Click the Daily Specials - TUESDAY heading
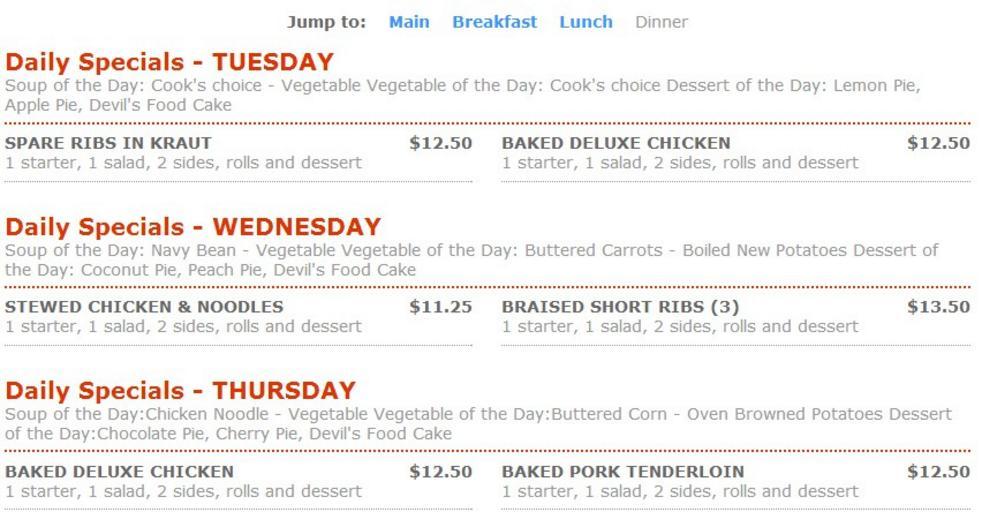The height and width of the screenshot is (512, 982). click(x=169, y=62)
